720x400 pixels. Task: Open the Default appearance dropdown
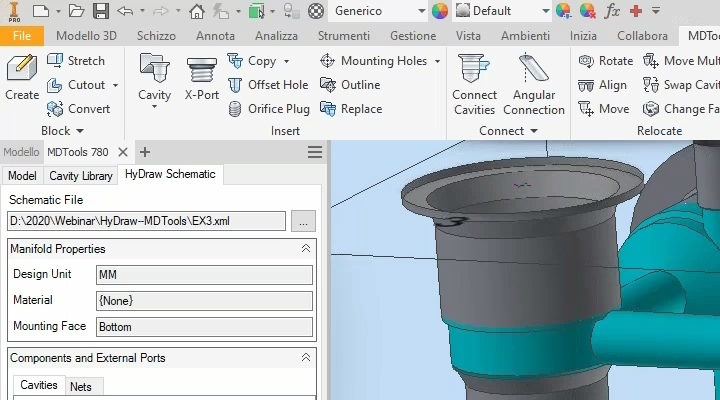(502, 11)
